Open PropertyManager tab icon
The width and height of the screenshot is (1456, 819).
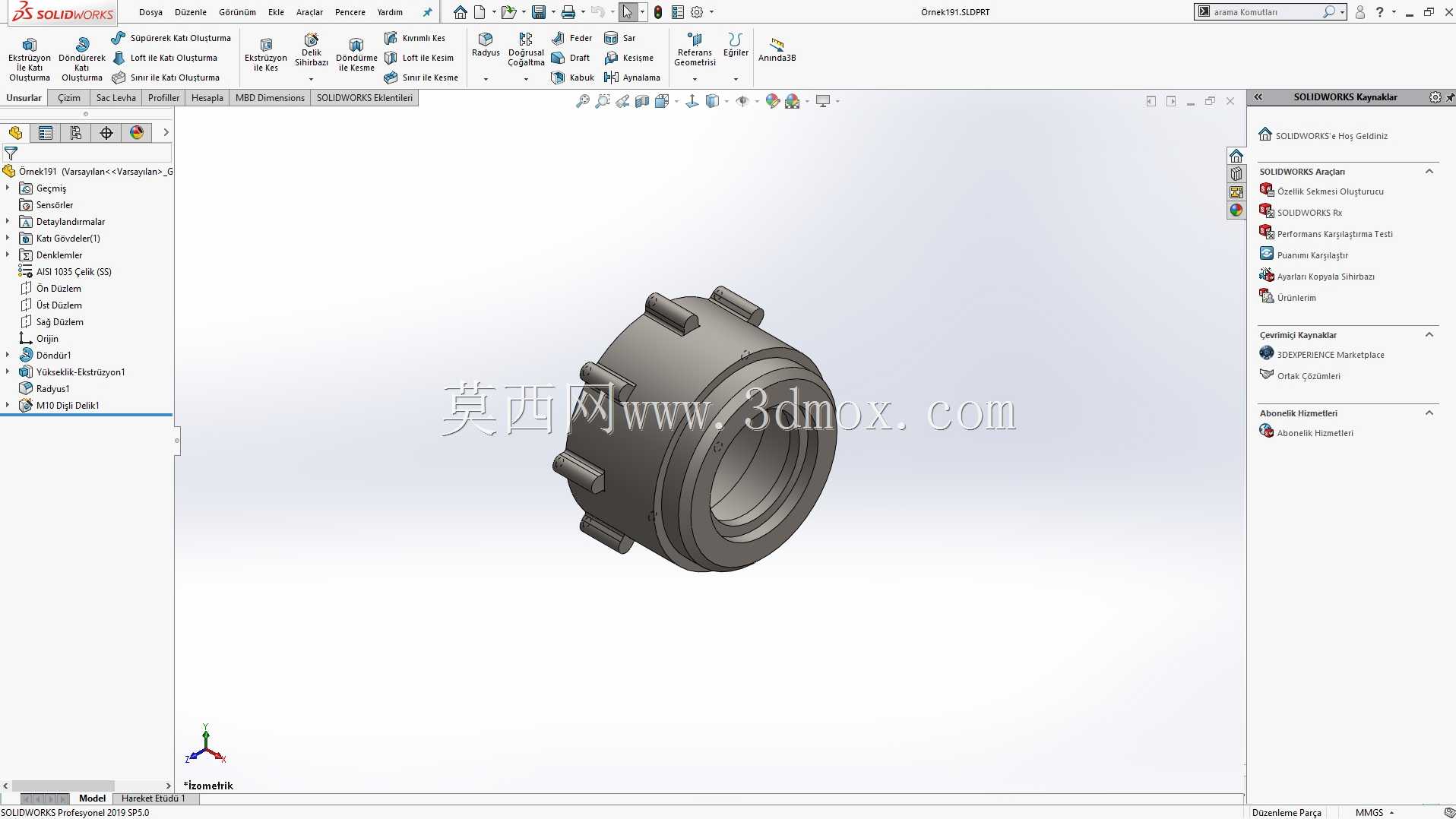click(x=46, y=133)
